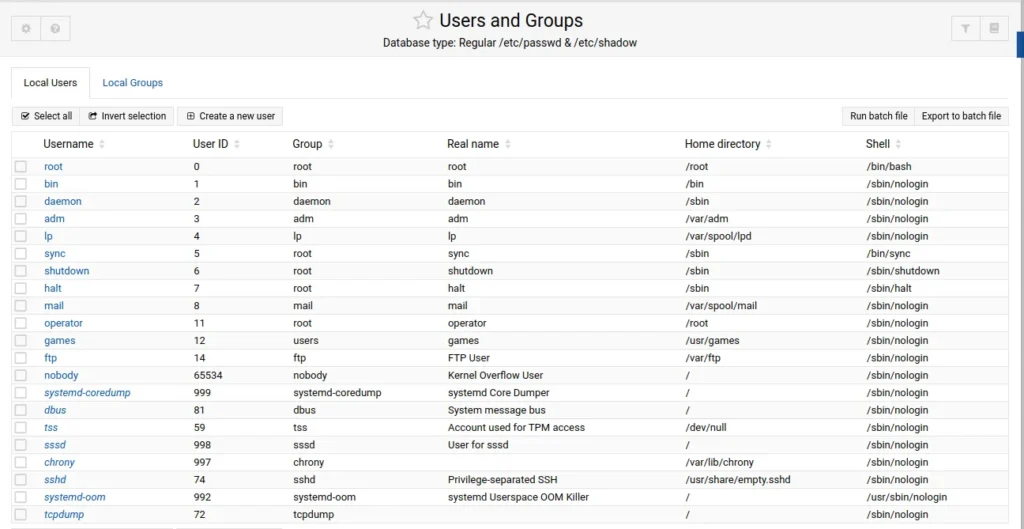The height and width of the screenshot is (529, 1024).
Task: Tick the checkbox for user halt
Action: click(x=21, y=288)
